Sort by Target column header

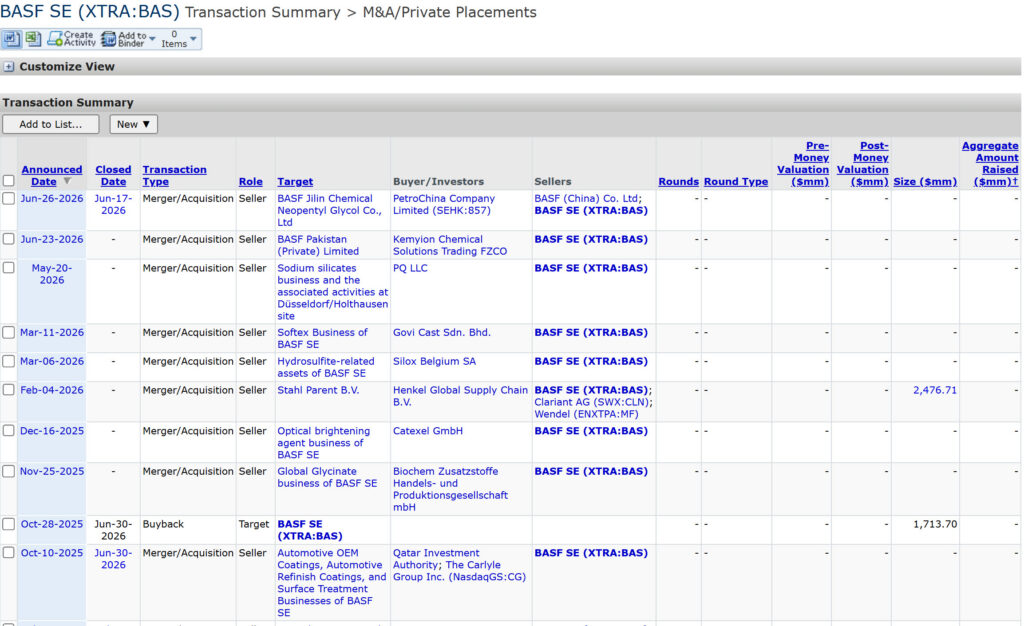(295, 181)
